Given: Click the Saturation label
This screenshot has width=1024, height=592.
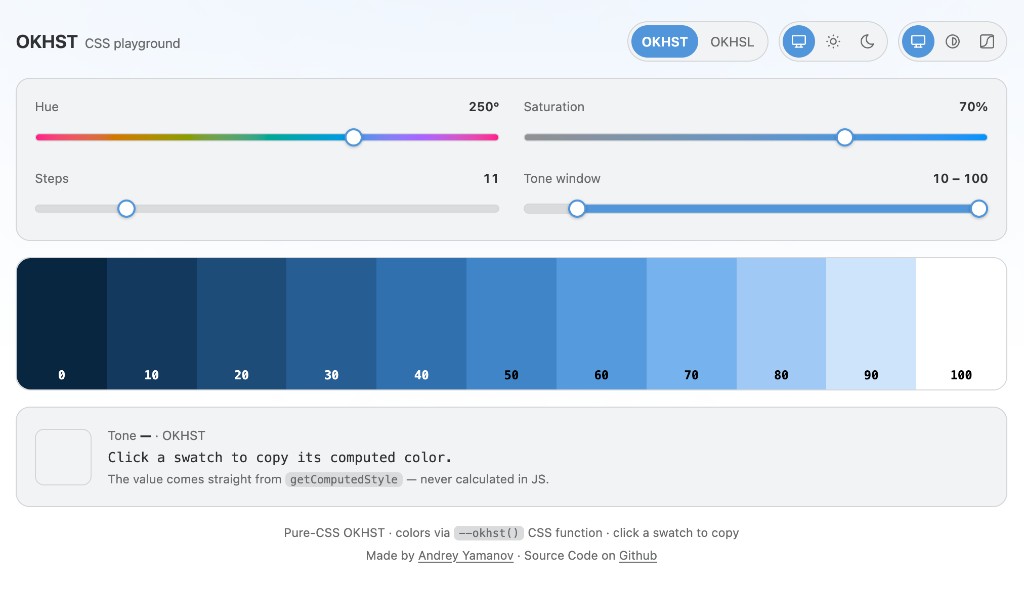Looking at the screenshot, I should click(554, 107).
